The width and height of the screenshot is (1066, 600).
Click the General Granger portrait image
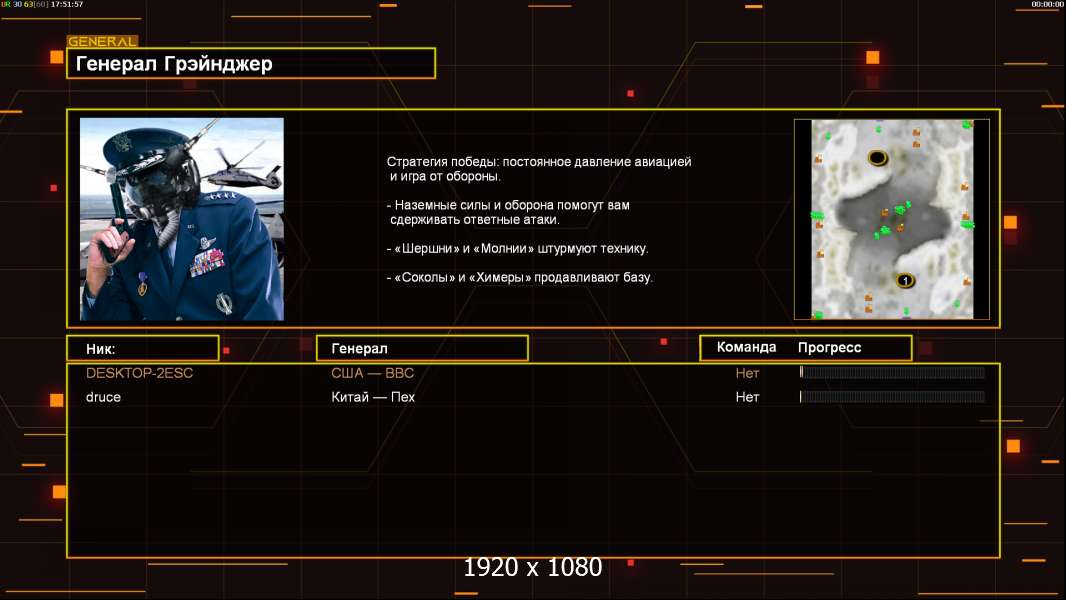(182, 219)
